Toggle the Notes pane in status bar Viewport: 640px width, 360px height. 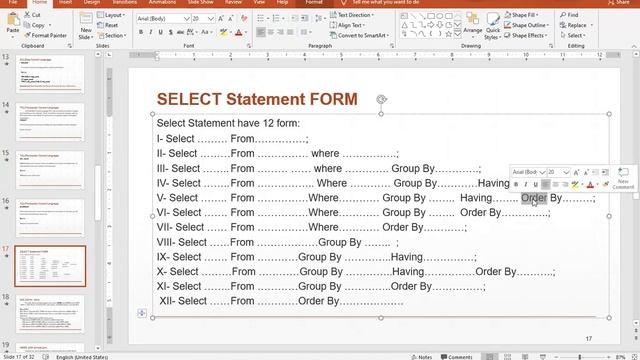pyautogui.click(x=422, y=357)
